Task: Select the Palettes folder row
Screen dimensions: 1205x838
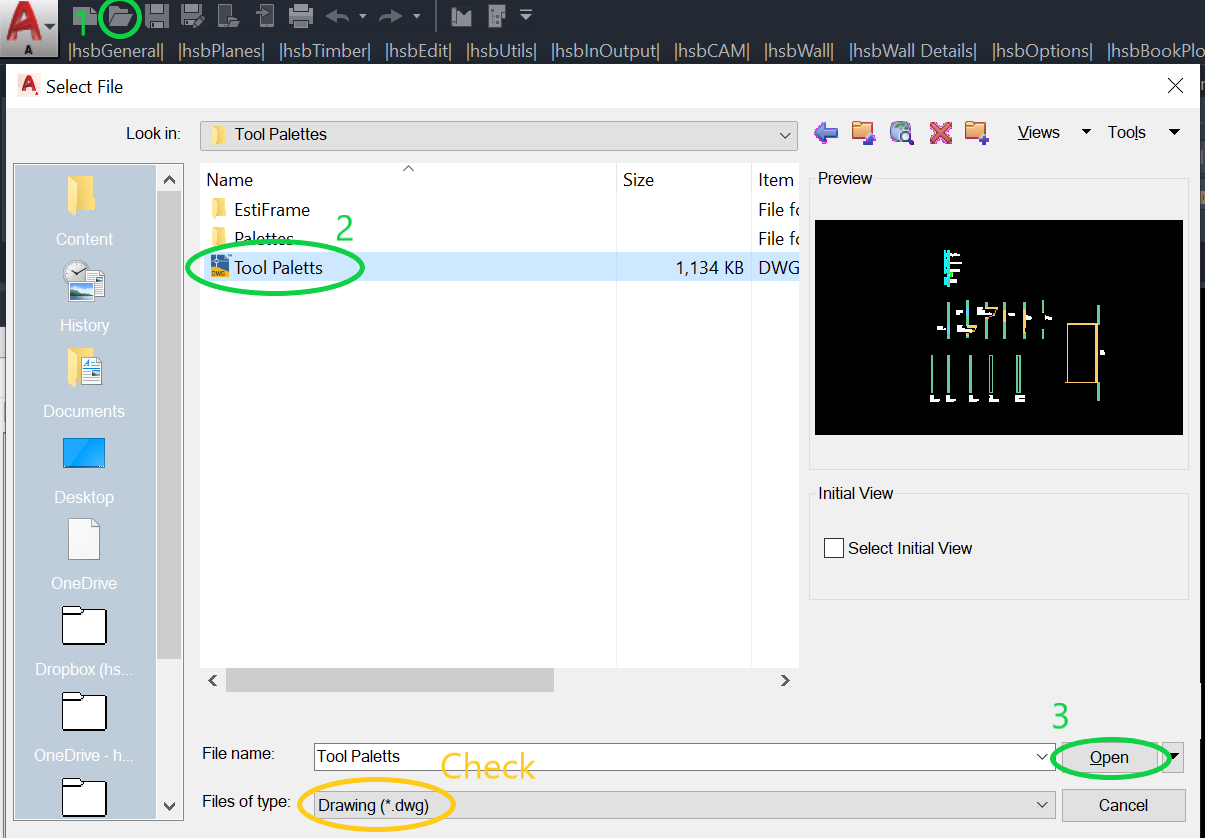Action: click(499, 238)
